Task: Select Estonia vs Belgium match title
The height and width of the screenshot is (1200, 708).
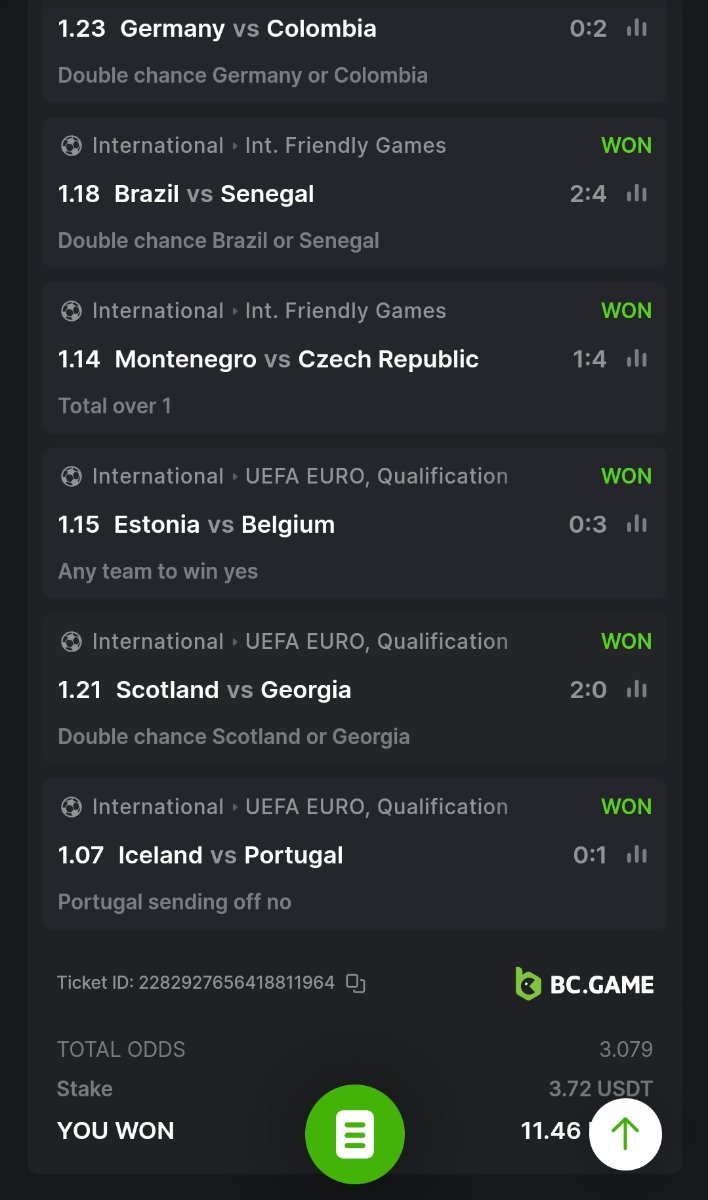Action: [x=224, y=525]
